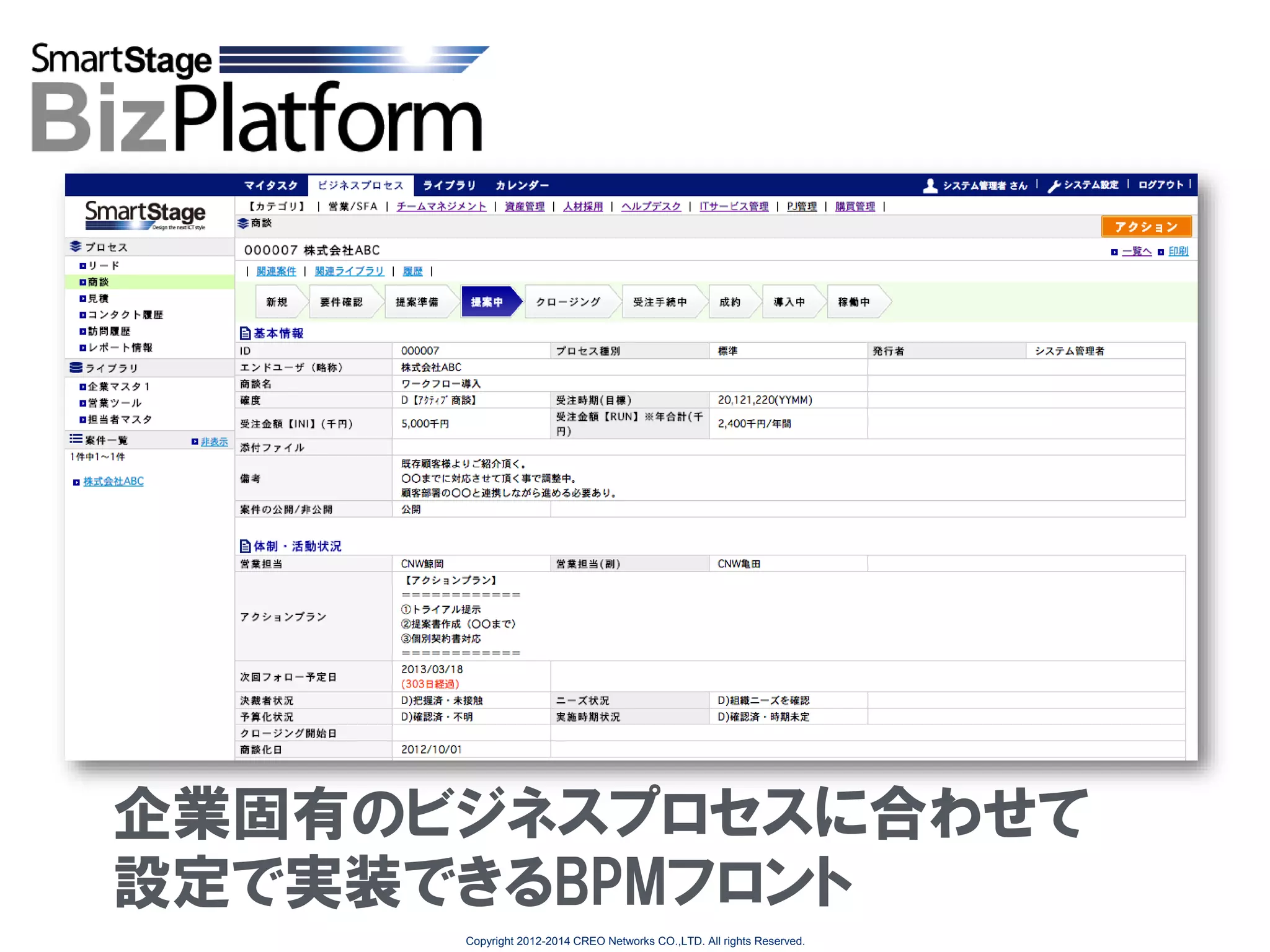Open 営業ツール library item

point(115,403)
